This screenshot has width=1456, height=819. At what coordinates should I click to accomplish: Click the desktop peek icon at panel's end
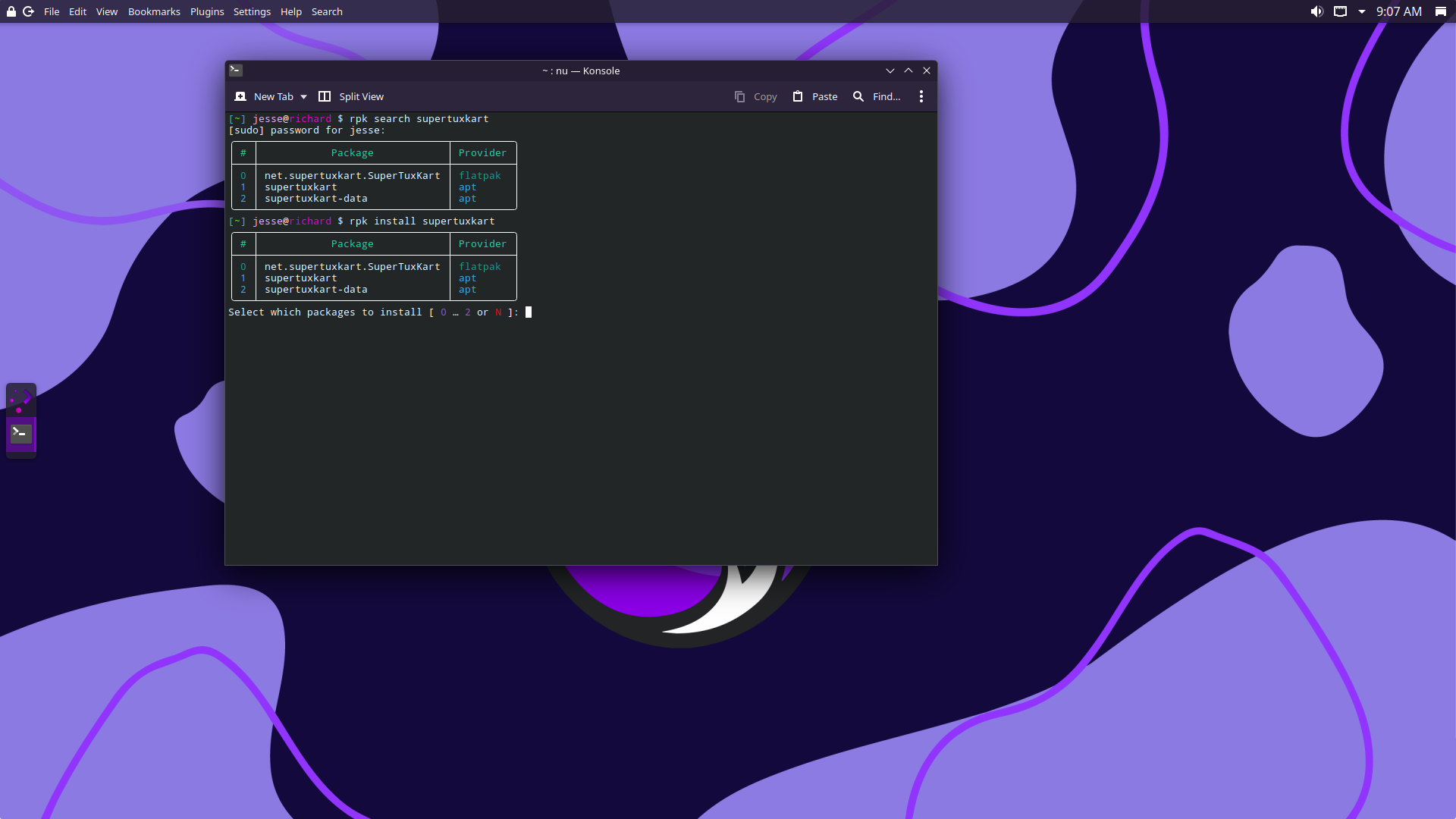pyautogui.click(x=1441, y=11)
